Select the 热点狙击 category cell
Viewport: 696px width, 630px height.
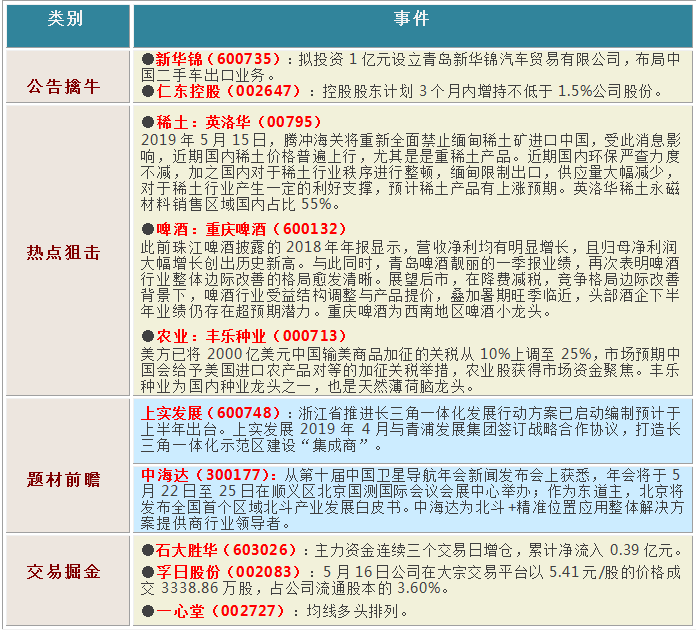68,250
